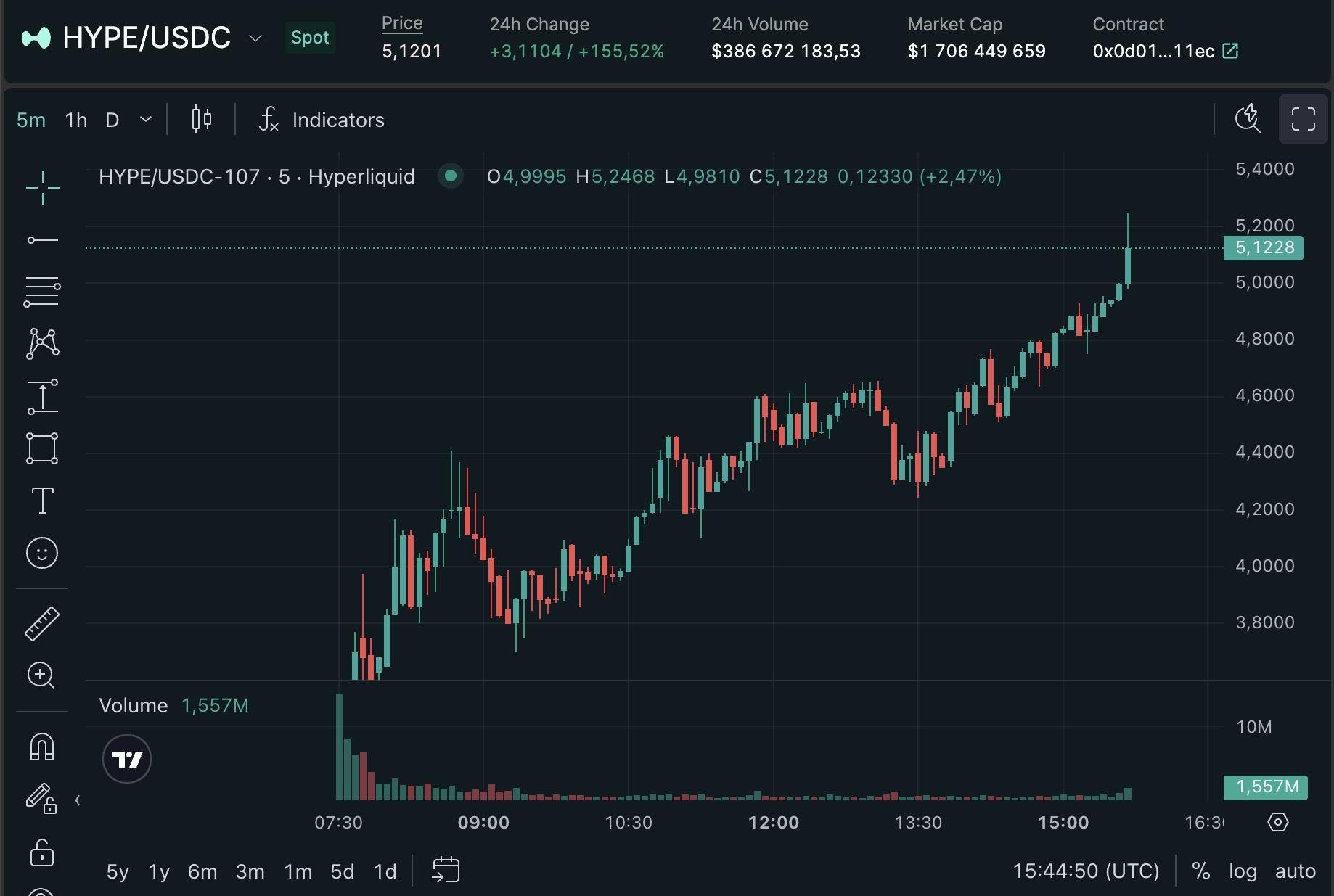
Task: Select the ruler measure tool
Action: (x=42, y=623)
